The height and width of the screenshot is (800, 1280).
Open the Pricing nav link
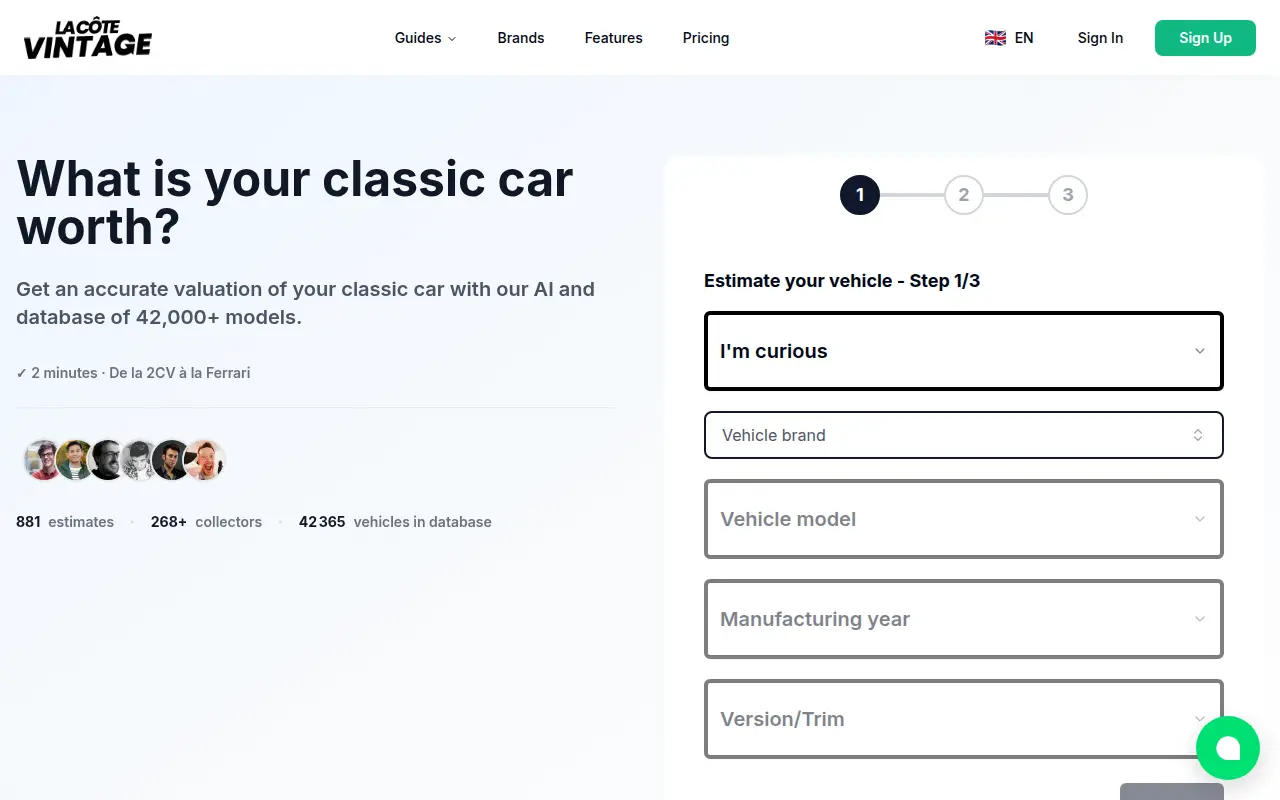tap(706, 38)
